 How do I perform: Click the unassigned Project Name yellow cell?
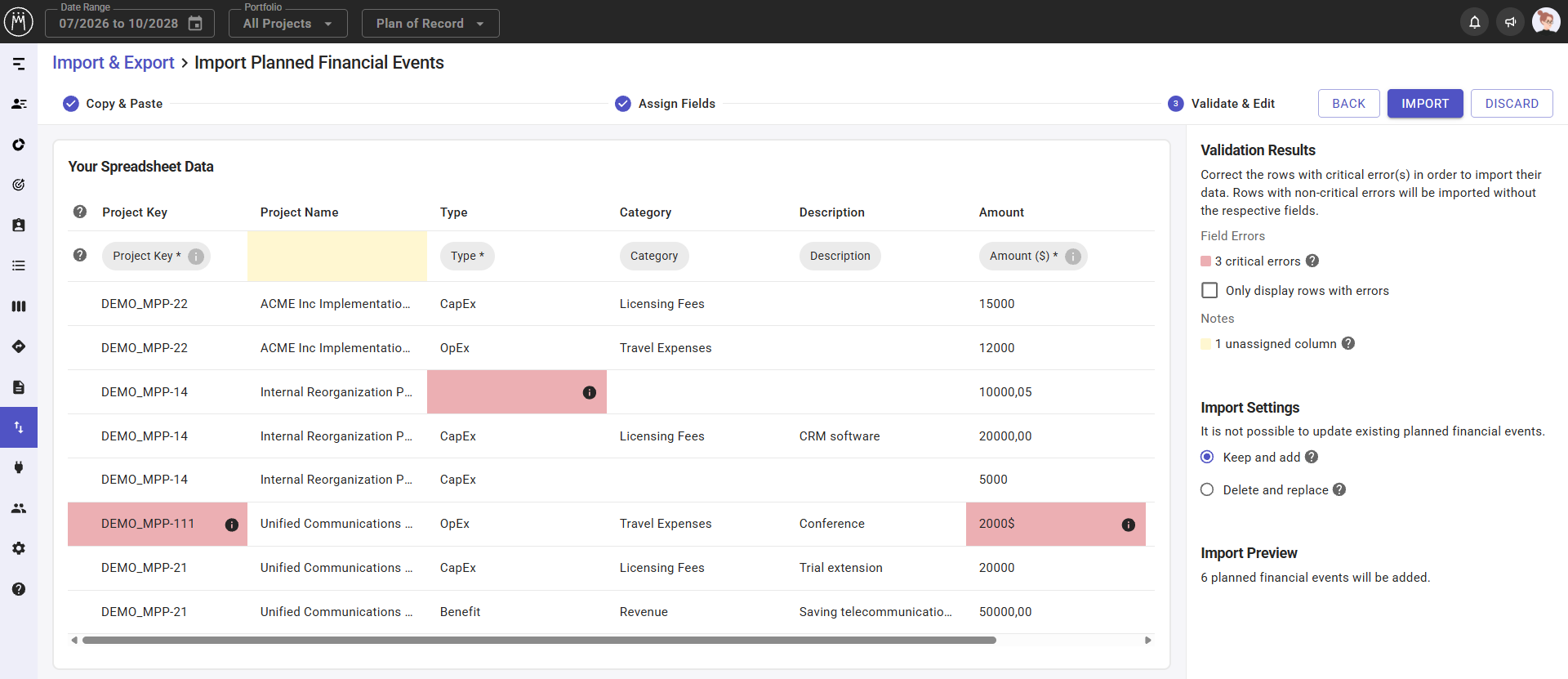[x=337, y=256]
